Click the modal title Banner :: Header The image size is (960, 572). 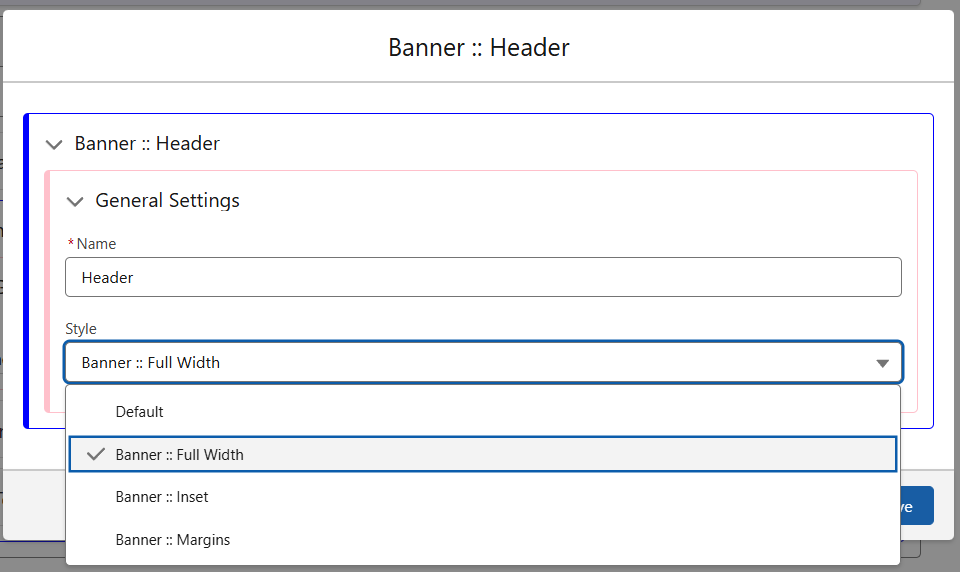pos(479,48)
